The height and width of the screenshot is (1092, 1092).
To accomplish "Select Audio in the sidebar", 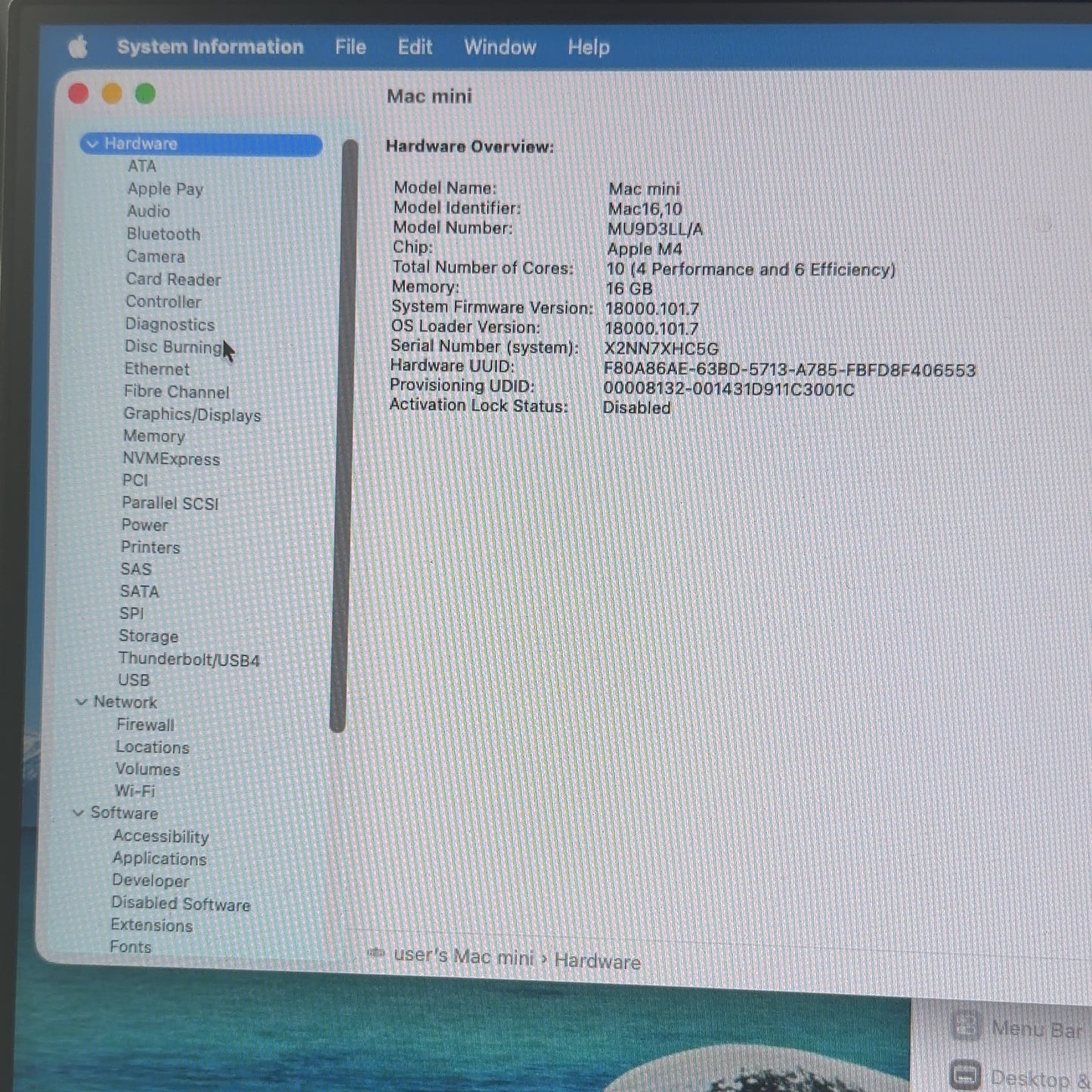I will coord(148,211).
